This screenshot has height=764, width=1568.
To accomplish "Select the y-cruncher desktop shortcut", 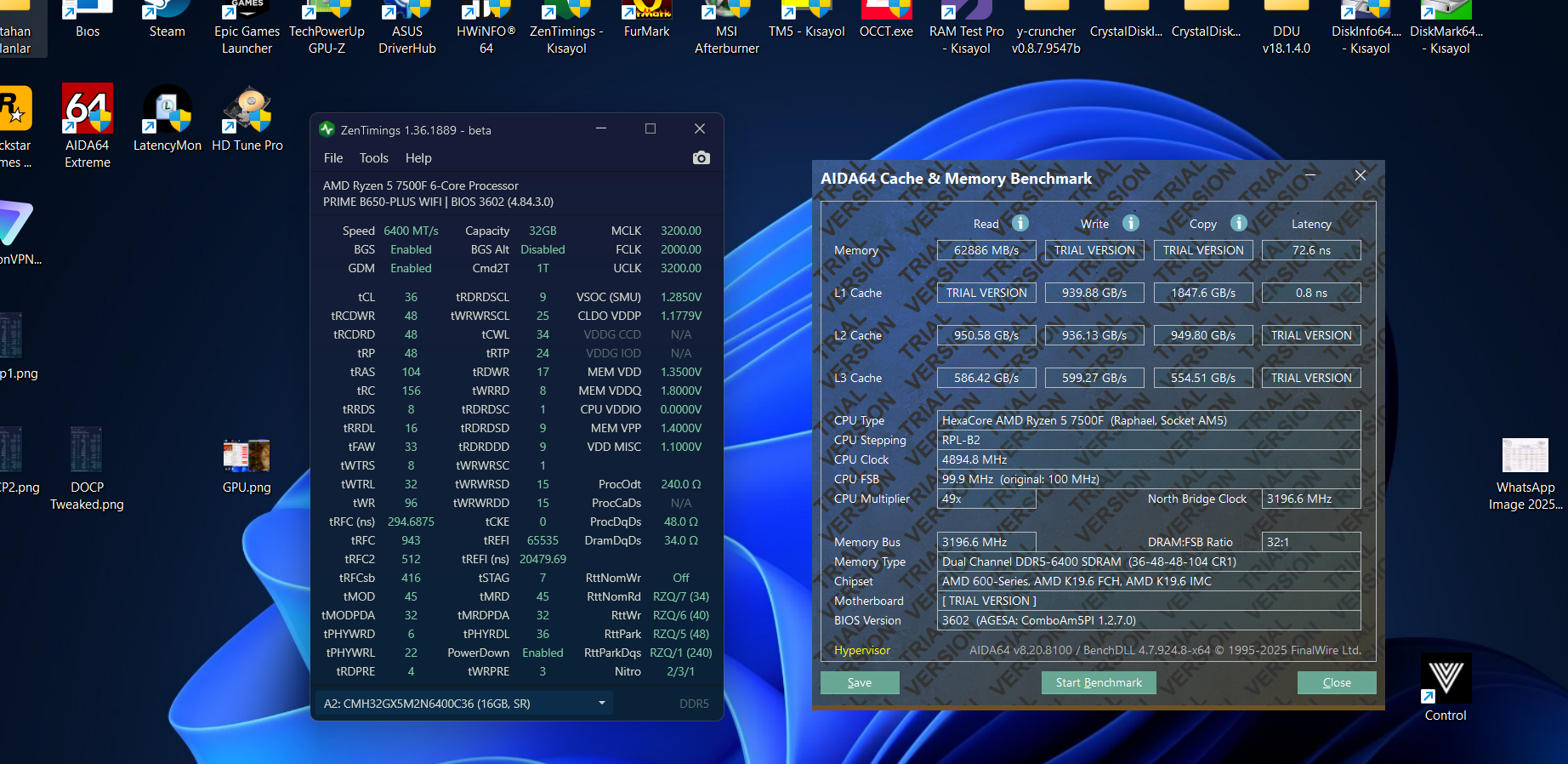I will pos(1047,28).
